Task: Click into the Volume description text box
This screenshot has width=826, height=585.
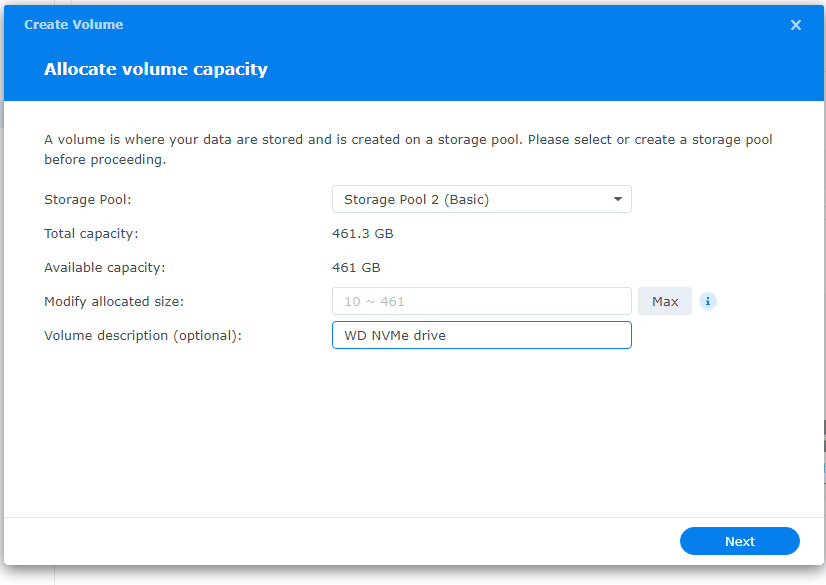Action: [x=540, y=335]
